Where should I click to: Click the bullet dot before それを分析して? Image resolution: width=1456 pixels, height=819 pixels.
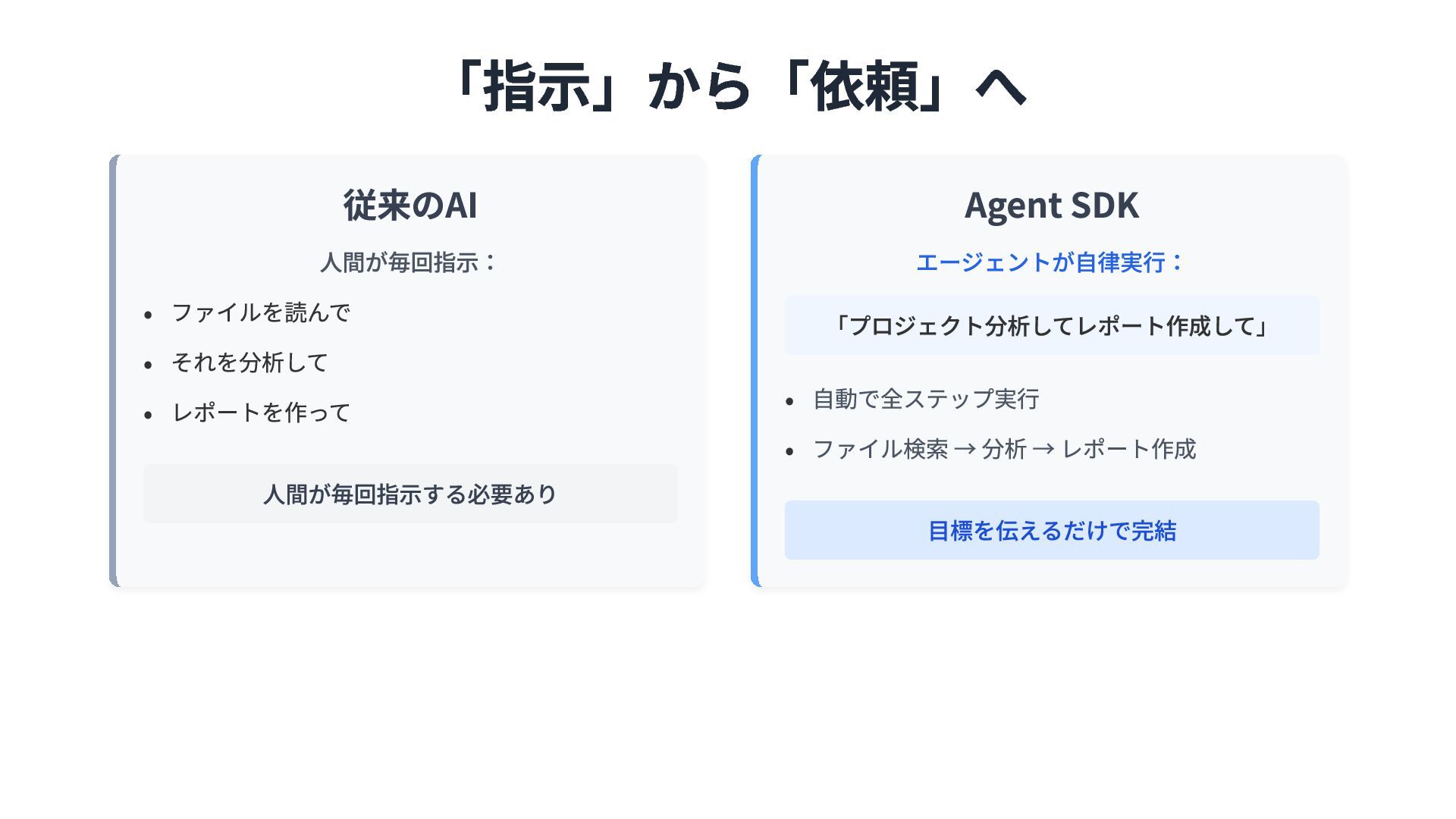click(x=148, y=365)
